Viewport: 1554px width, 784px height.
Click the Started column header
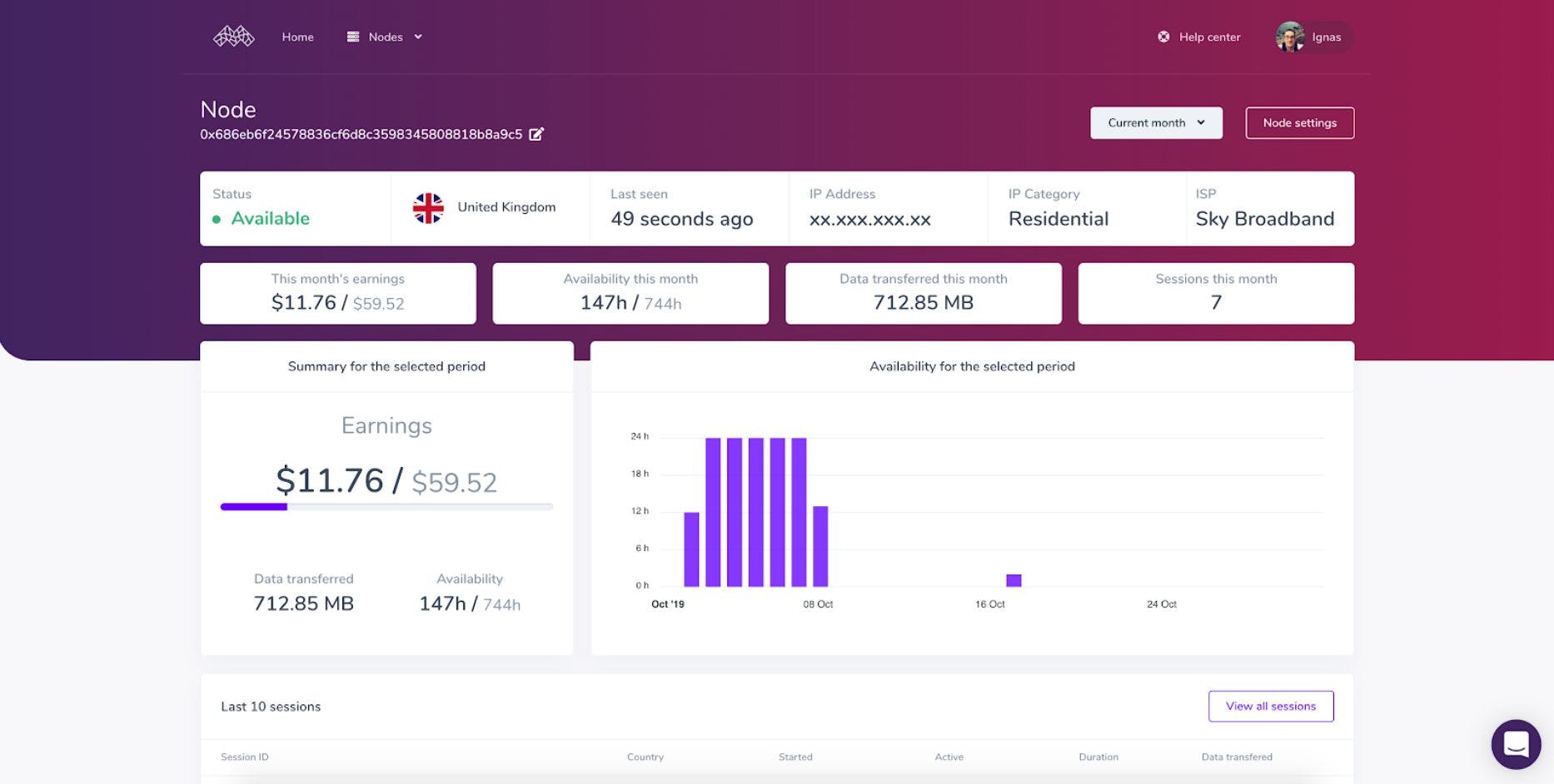(x=794, y=757)
